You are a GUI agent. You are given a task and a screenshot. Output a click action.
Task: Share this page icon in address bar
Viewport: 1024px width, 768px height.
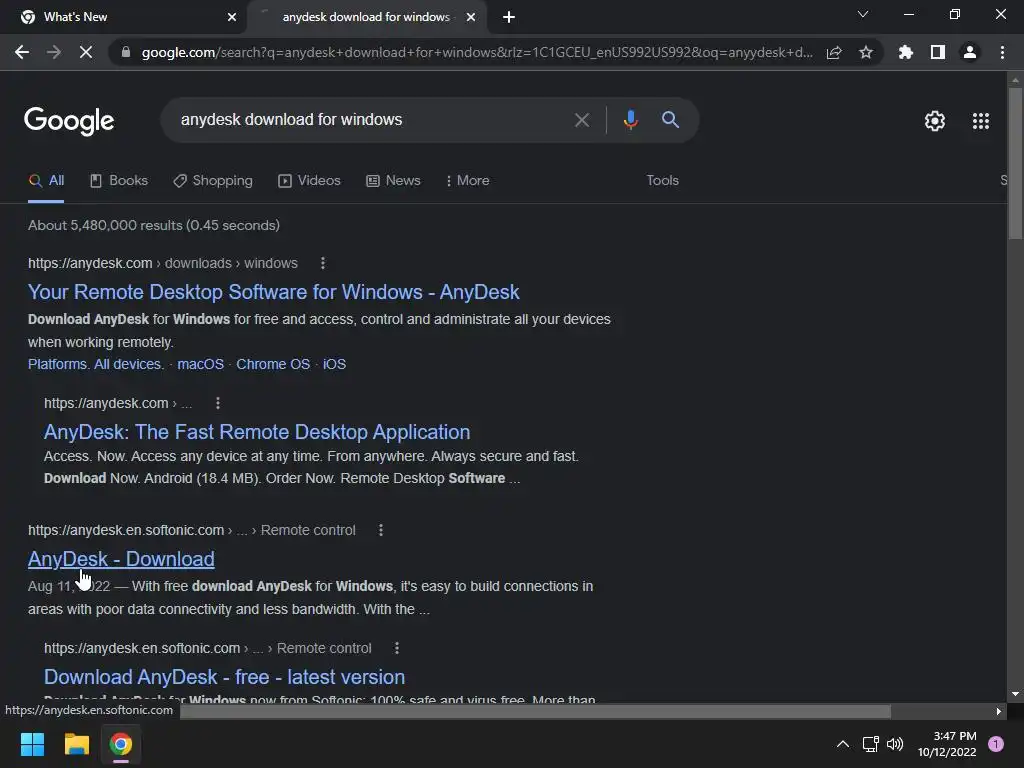click(834, 52)
